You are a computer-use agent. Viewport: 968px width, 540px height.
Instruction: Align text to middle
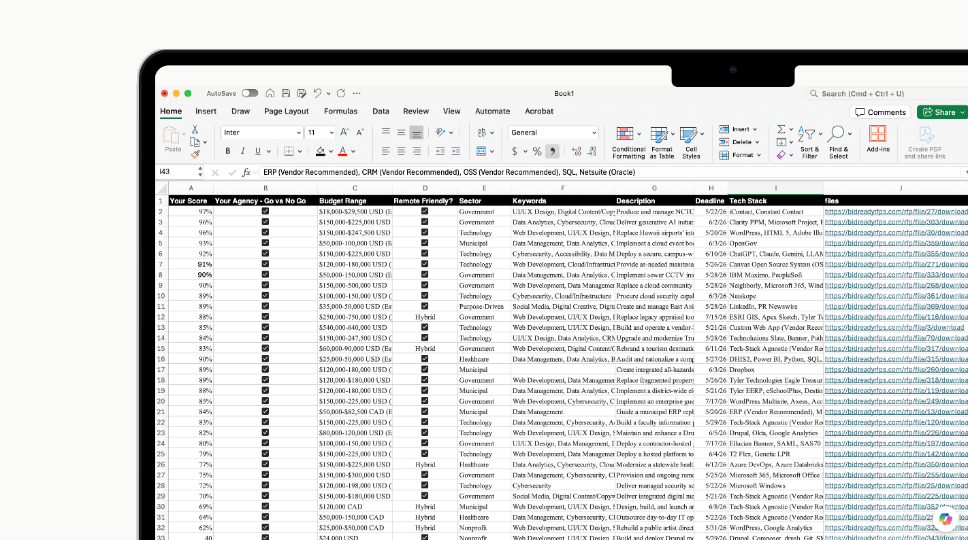(x=401, y=132)
